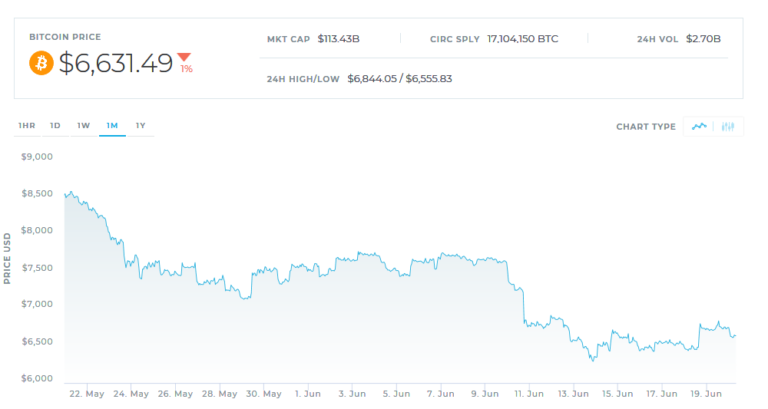The height and width of the screenshot is (409, 768).
Task: Click the MKT CAP $113.43B value
Action: pyautogui.click(x=338, y=39)
